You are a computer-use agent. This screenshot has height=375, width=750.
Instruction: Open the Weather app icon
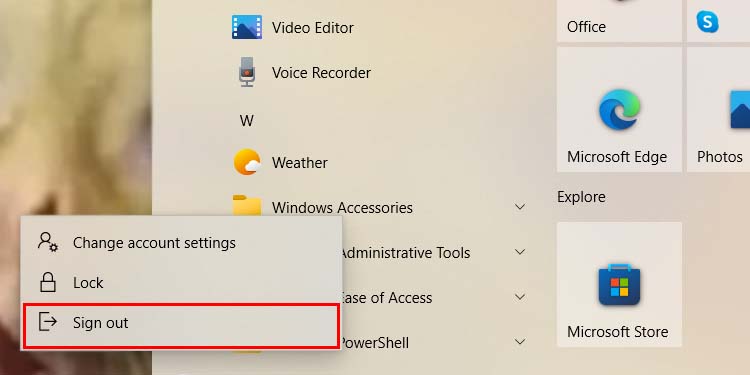tap(247, 162)
